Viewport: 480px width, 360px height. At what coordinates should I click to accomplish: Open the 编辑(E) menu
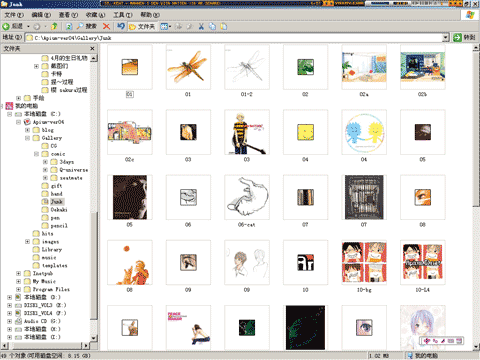pyautogui.click(x=41, y=15)
